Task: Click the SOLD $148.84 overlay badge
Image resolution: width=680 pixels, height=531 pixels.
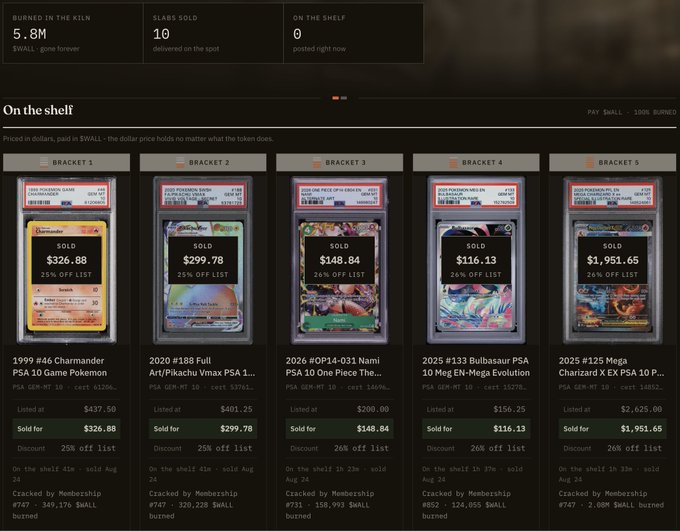Action: [x=340, y=260]
